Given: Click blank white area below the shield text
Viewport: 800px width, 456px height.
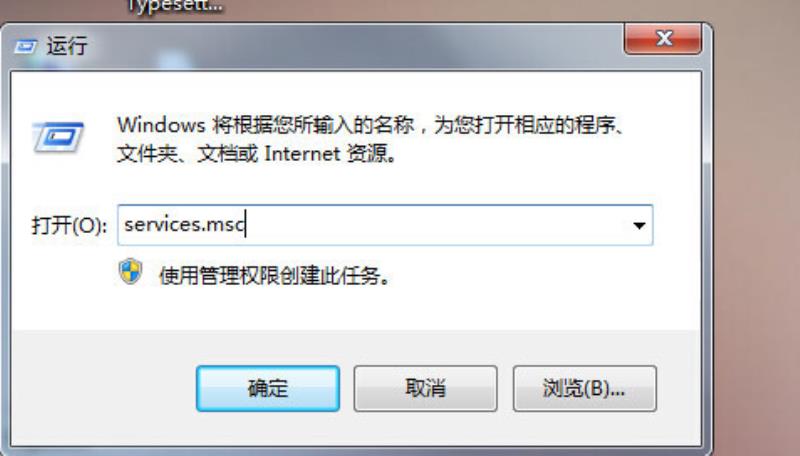Looking at the screenshot, I should tap(357, 311).
